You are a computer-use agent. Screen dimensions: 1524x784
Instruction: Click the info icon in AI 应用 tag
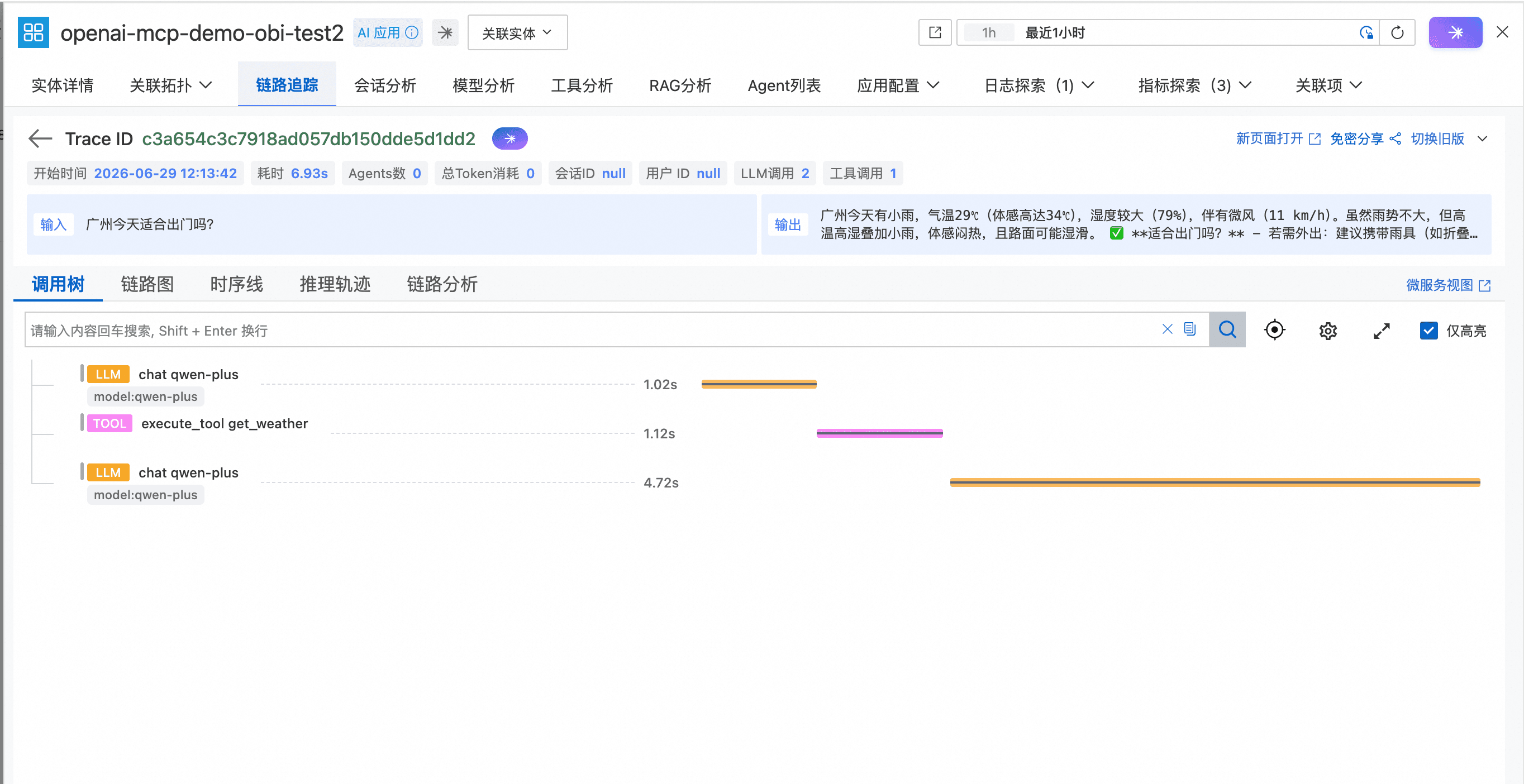pos(412,32)
